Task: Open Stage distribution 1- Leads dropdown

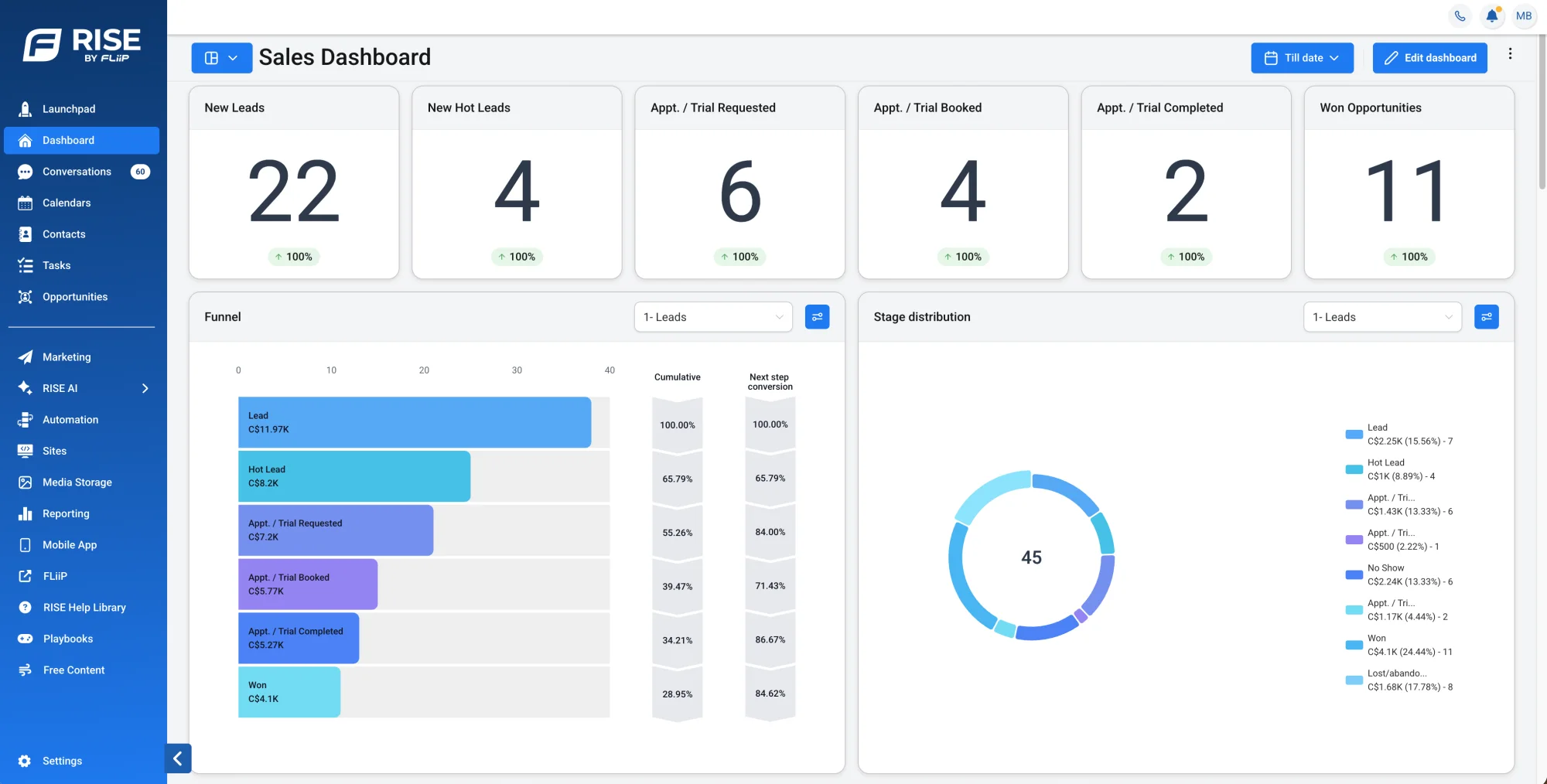Action: (x=1382, y=317)
